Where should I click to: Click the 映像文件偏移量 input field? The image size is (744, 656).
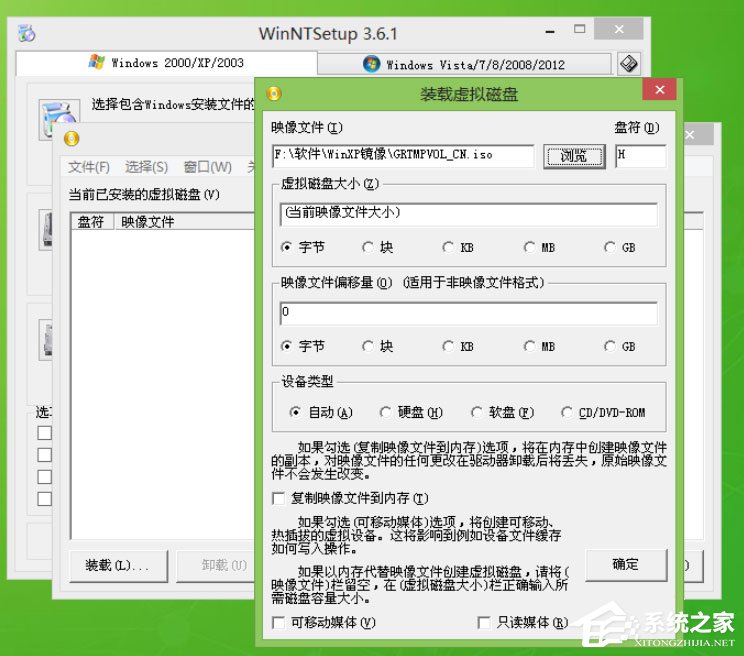click(x=468, y=313)
